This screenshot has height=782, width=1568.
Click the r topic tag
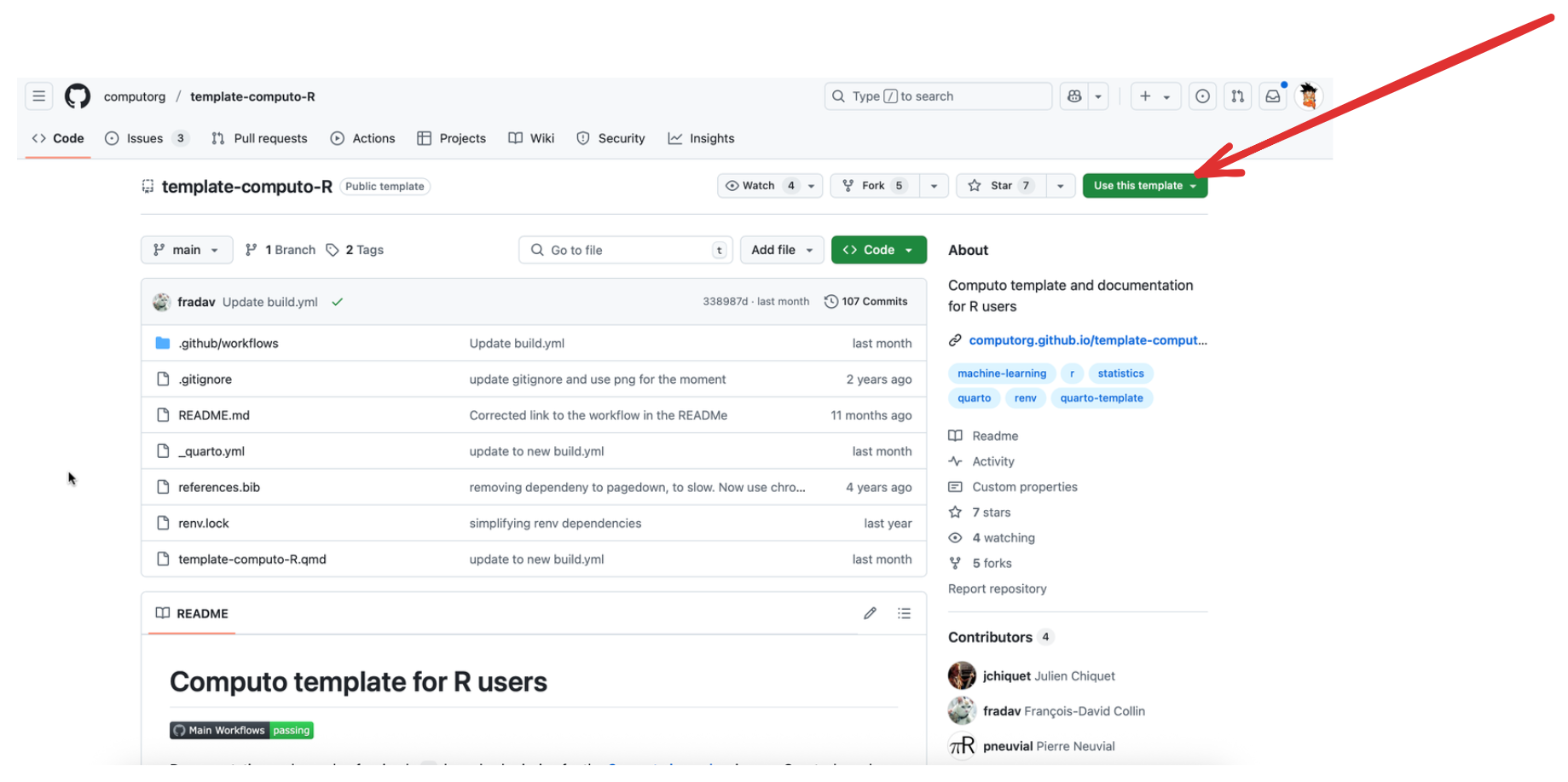tap(1072, 374)
